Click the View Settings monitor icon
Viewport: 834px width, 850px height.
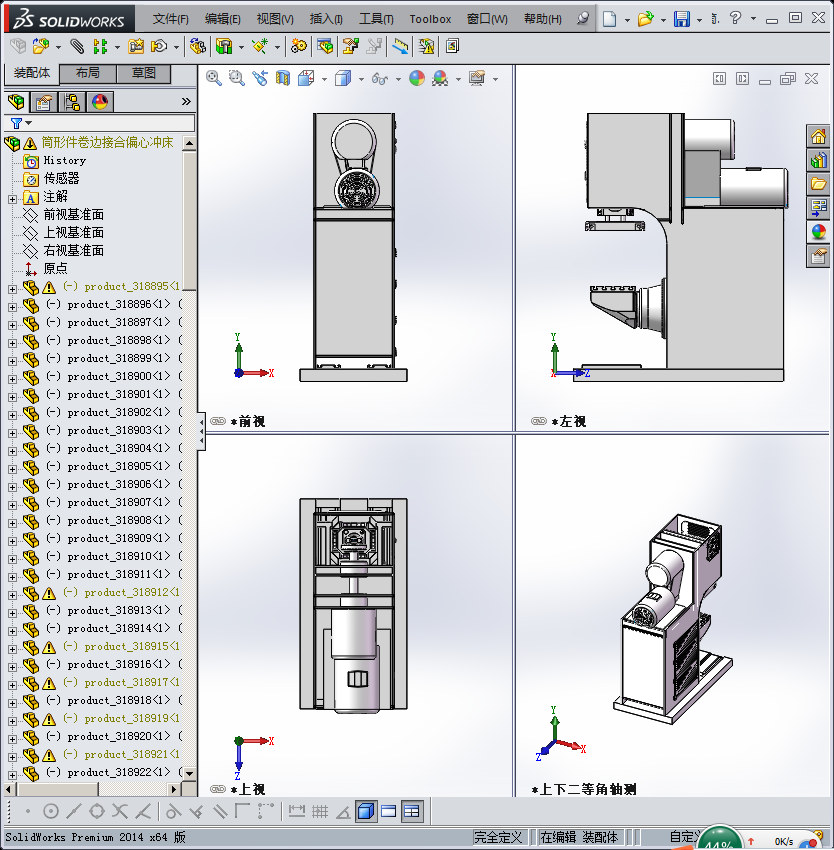click(477, 79)
